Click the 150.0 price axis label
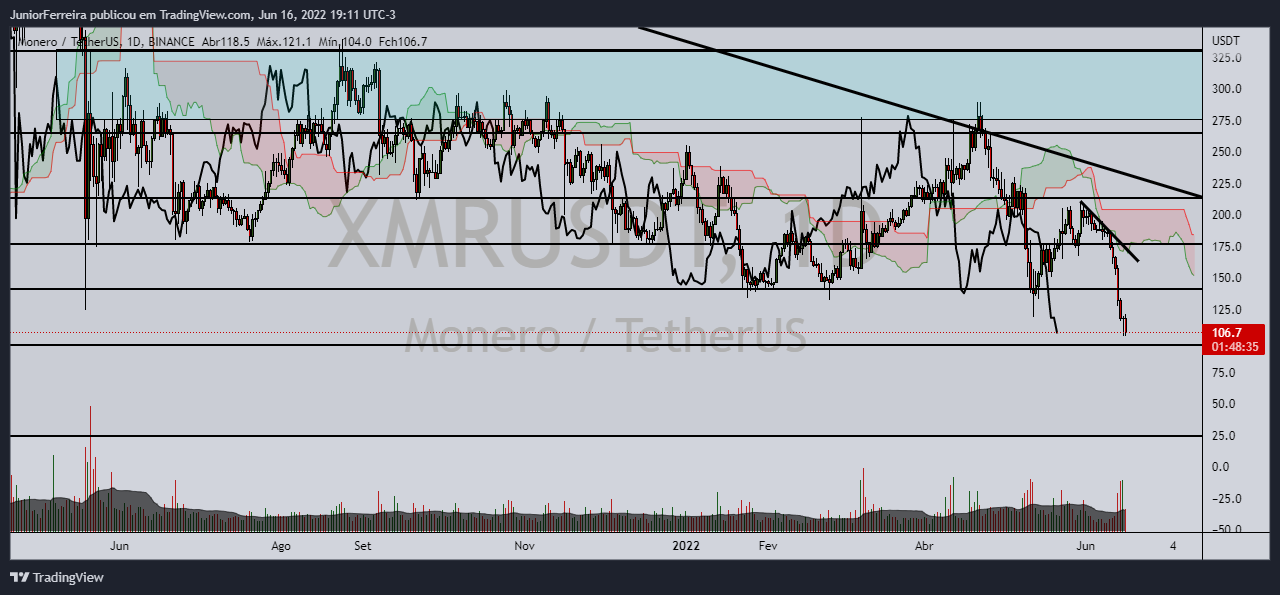Viewport: 1280px width, 595px height. tap(1226, 278)
